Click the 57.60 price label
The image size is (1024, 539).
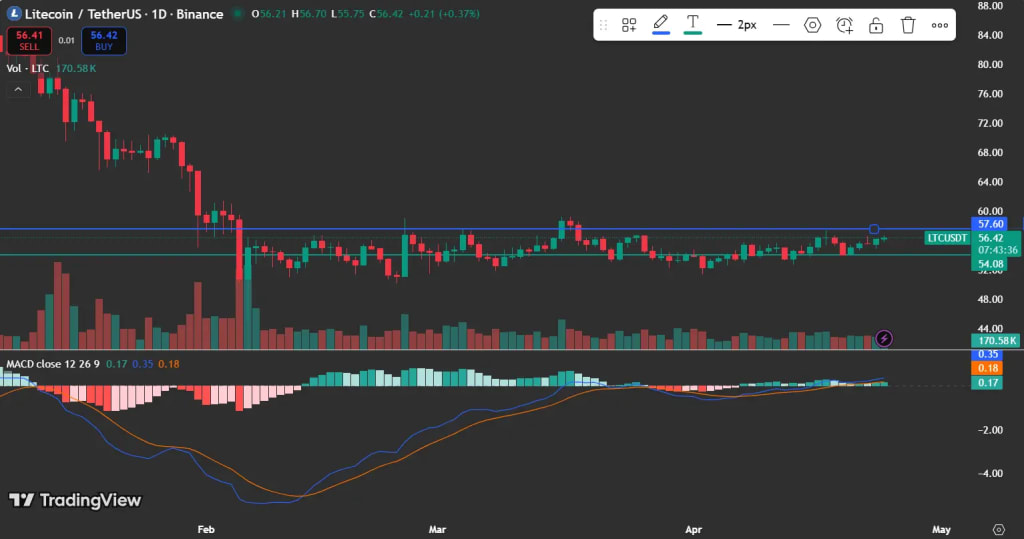991,224
